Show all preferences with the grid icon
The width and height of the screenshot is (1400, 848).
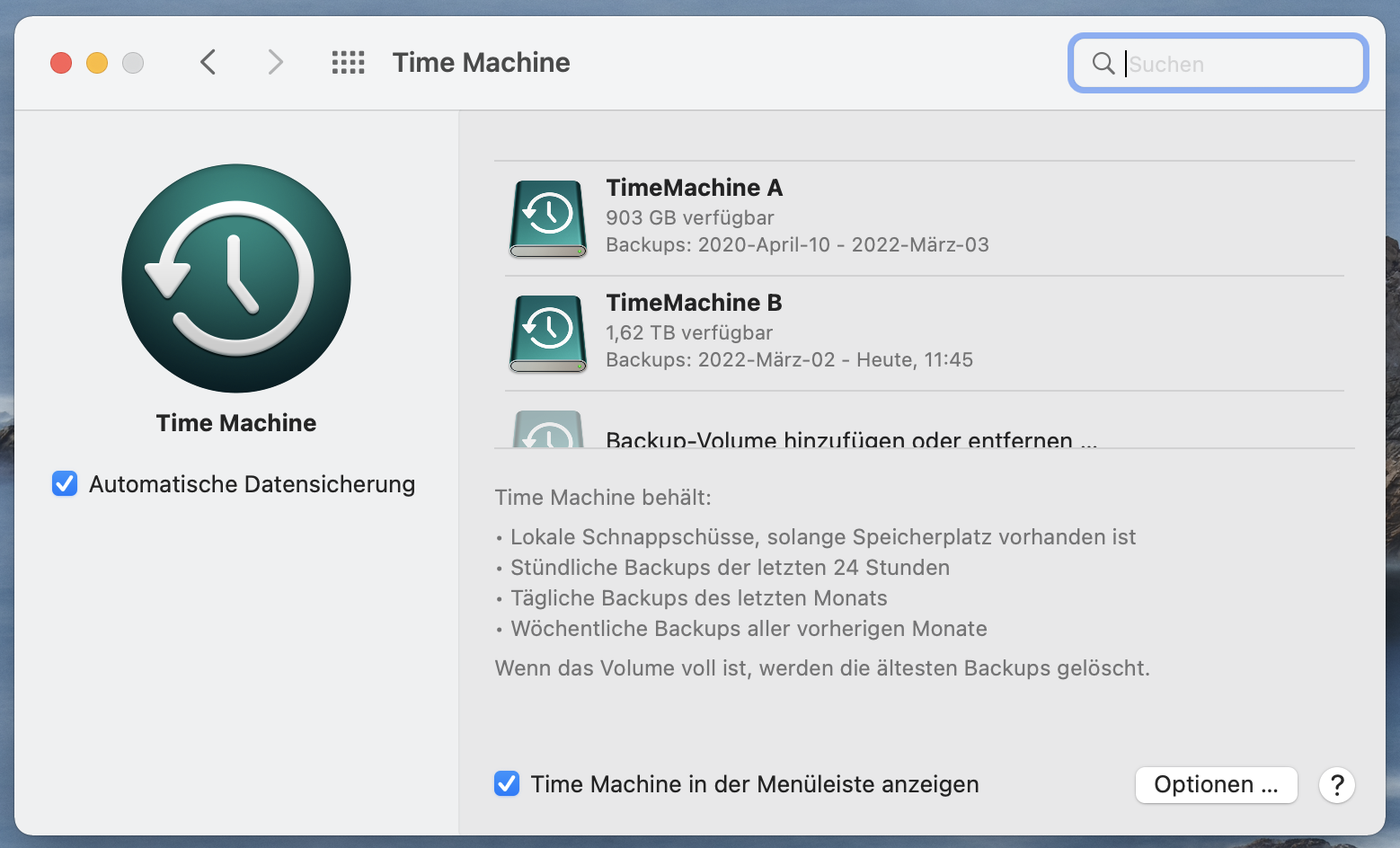coord(348,63)
